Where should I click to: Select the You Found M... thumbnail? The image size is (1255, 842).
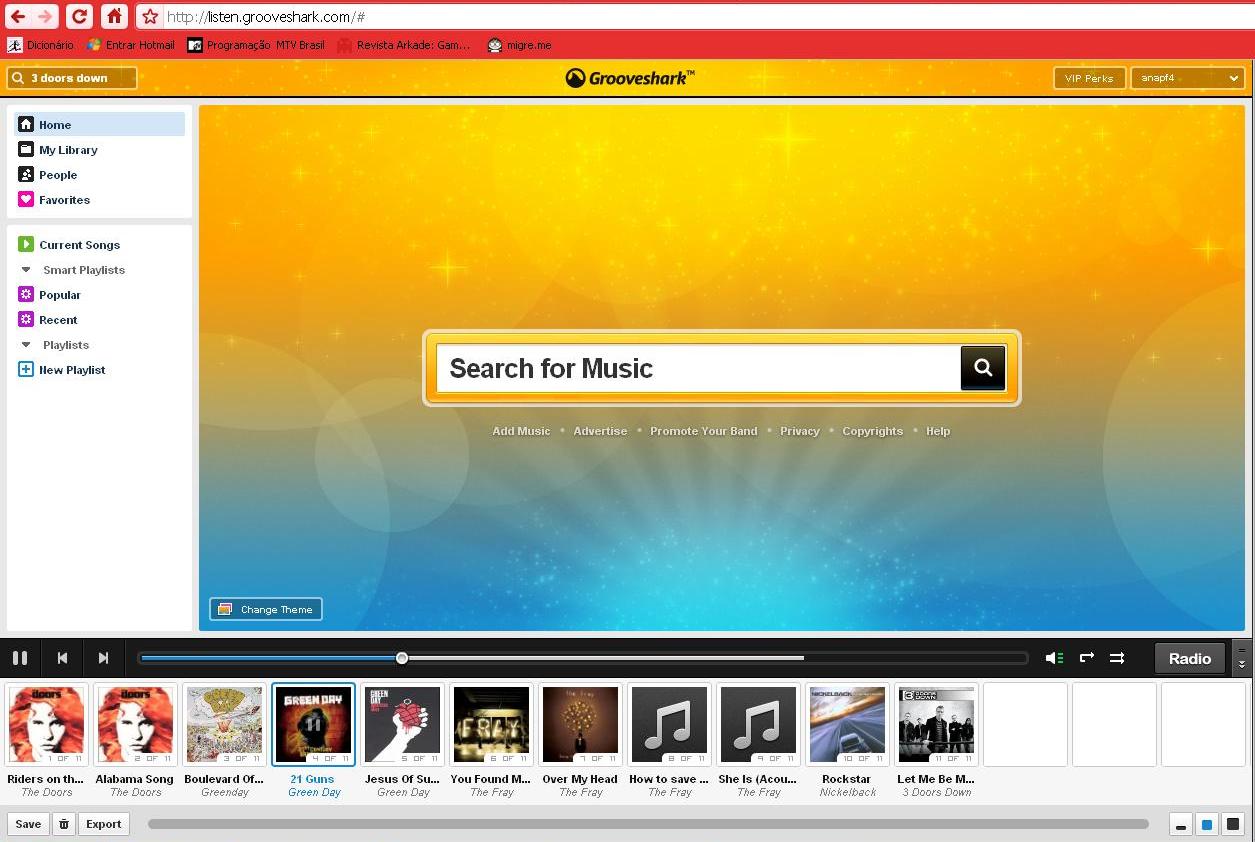(x=491, y=725)
